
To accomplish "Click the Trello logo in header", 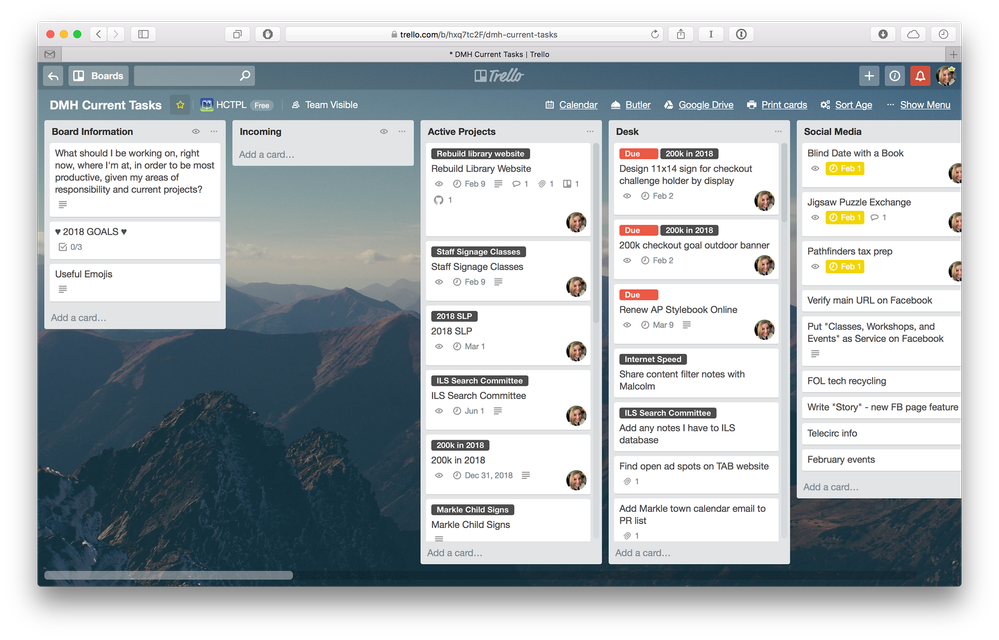I will point(499,76).
